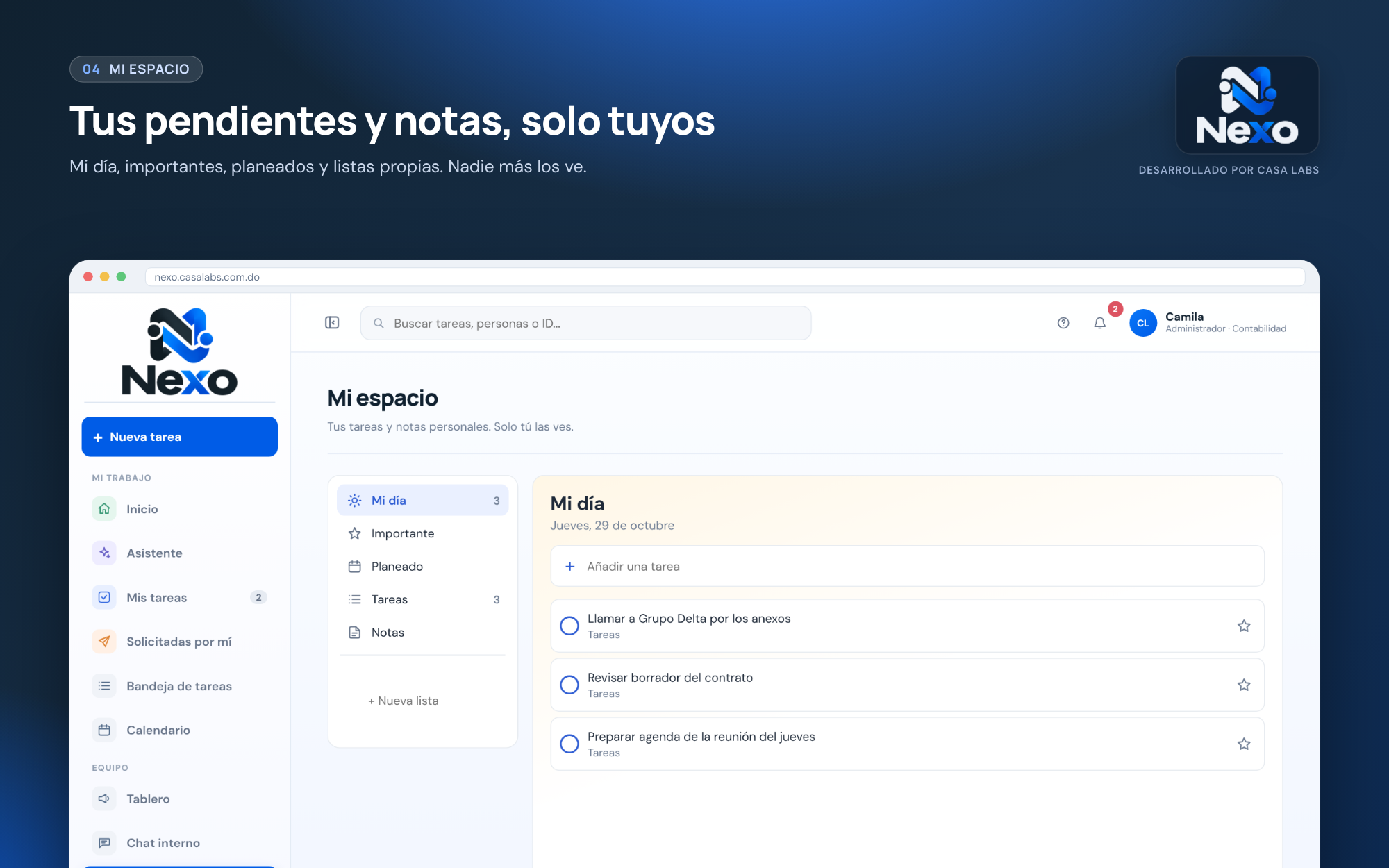Click the Mis tareas count badge

(x=258, y=597)
